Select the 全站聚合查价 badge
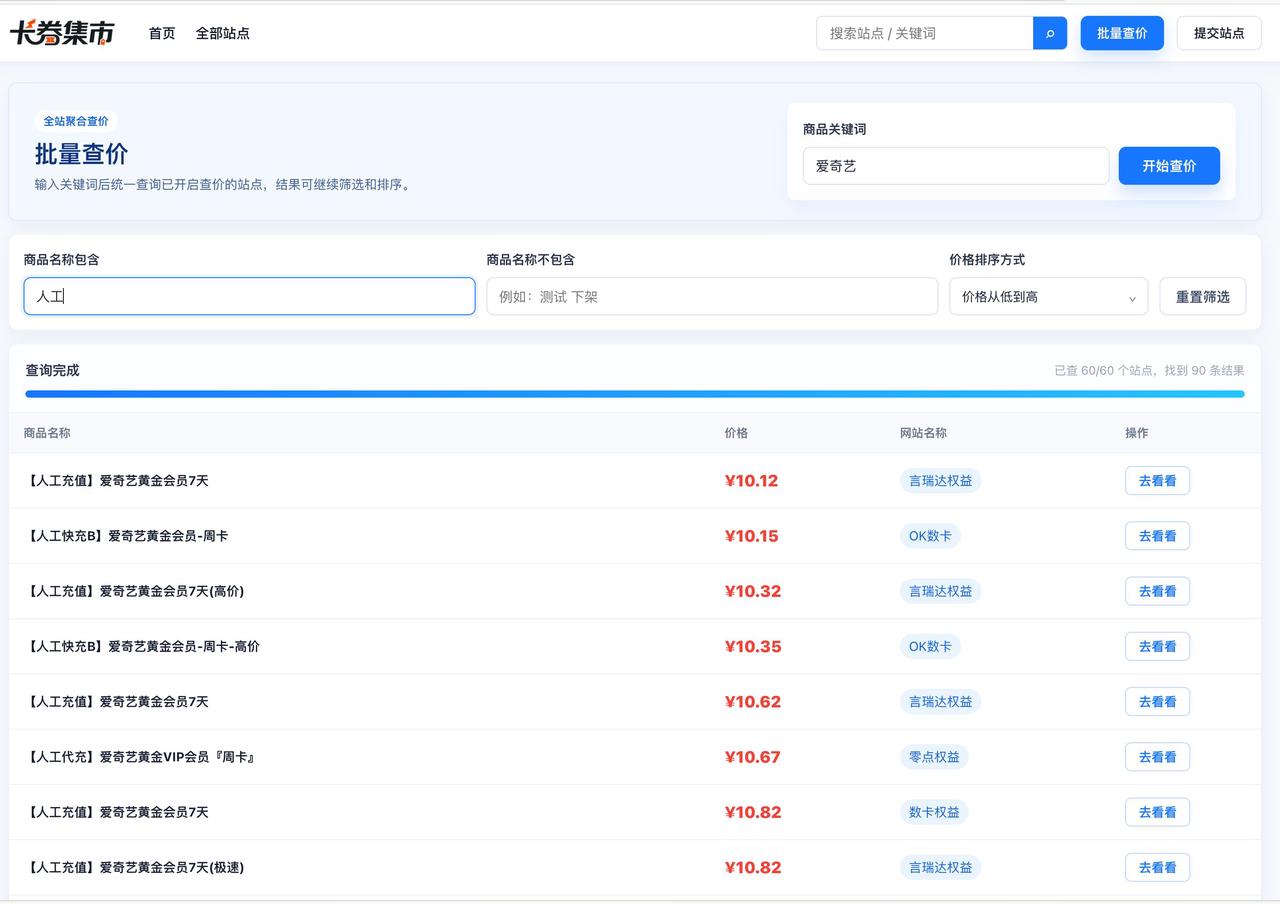The image size is (1280, 904). 76,121
